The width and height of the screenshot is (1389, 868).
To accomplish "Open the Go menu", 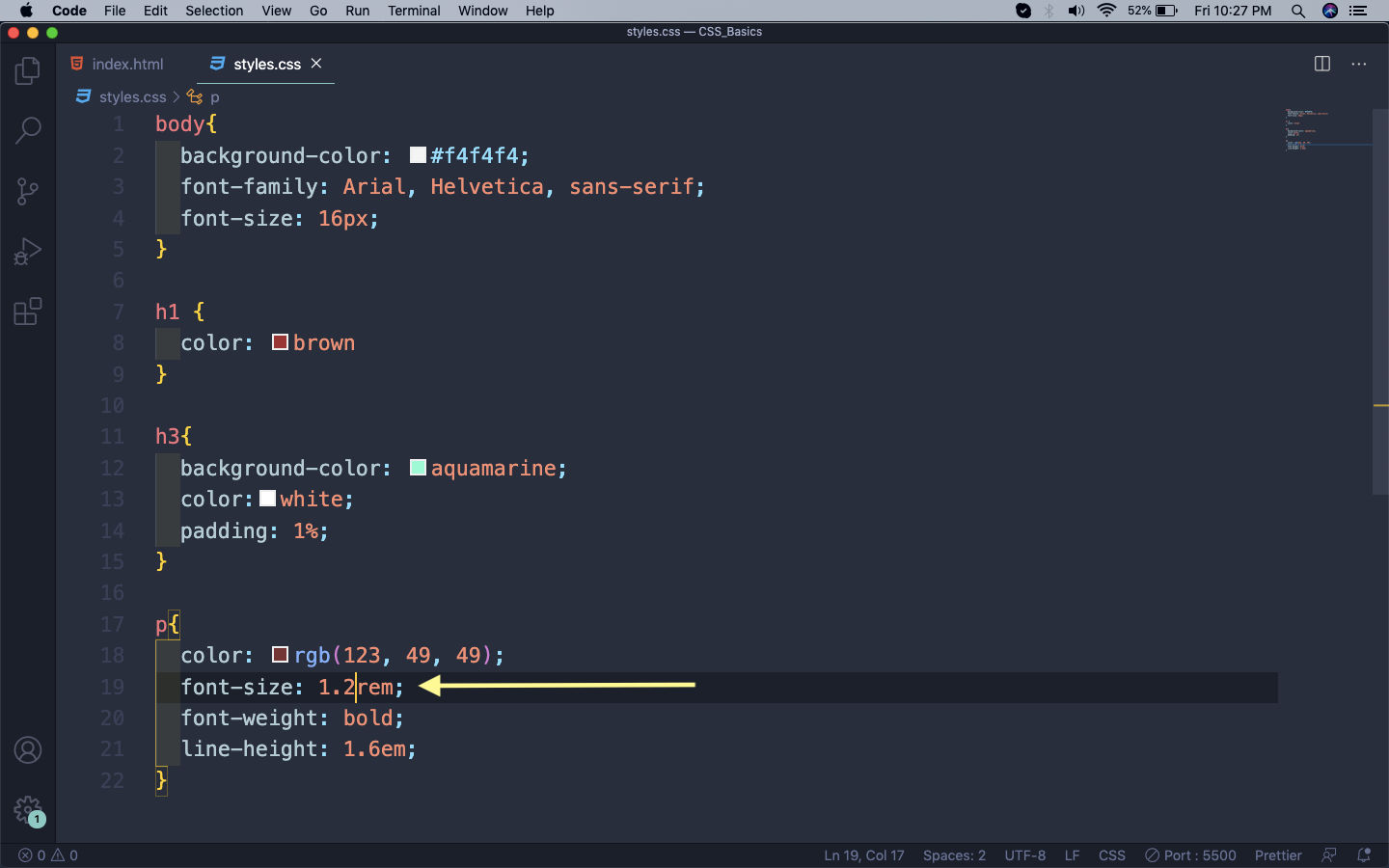I will pyautogui.click(x=318, y=11).
